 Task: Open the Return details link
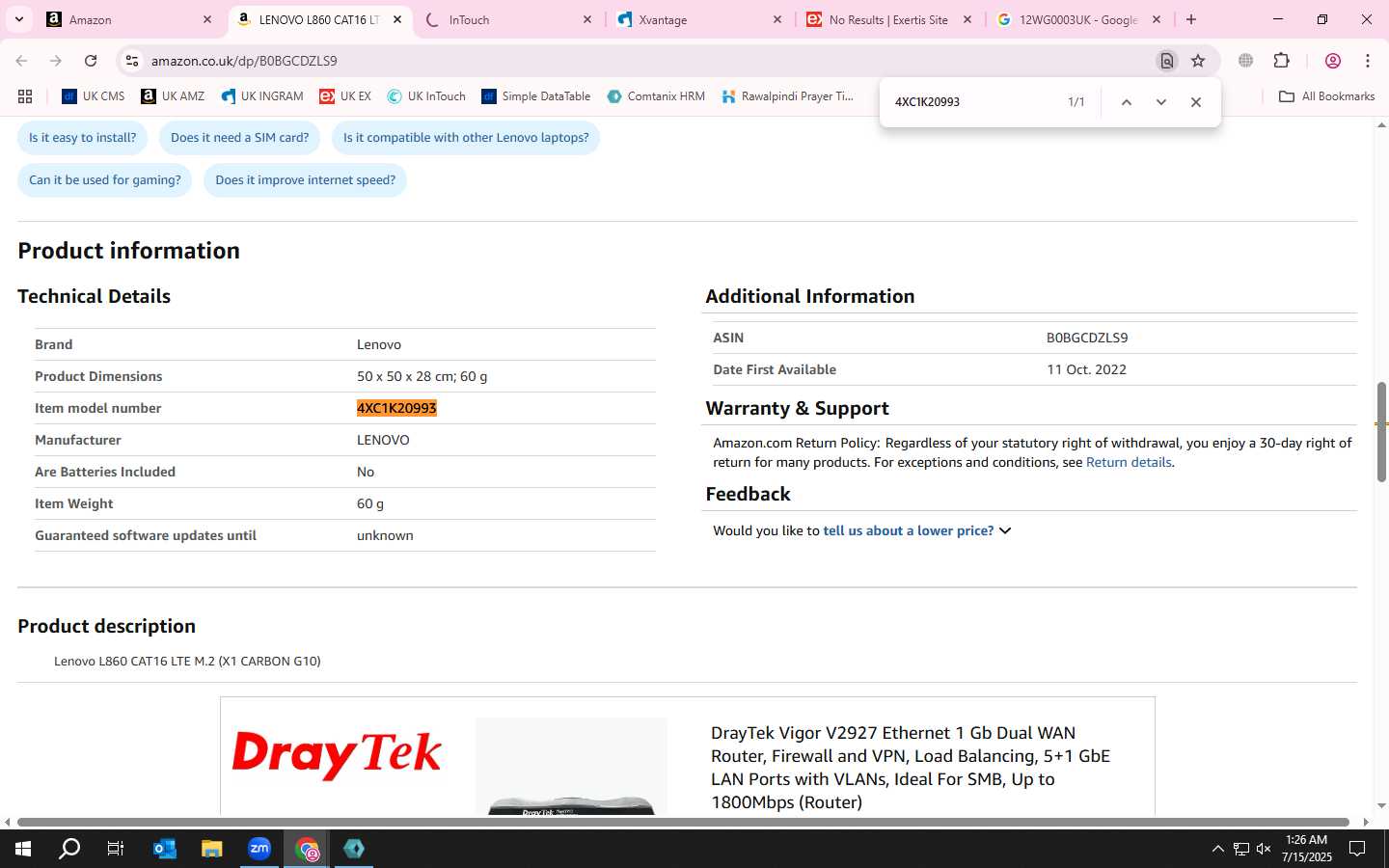pyautogui.click(x=1129, y=463)
